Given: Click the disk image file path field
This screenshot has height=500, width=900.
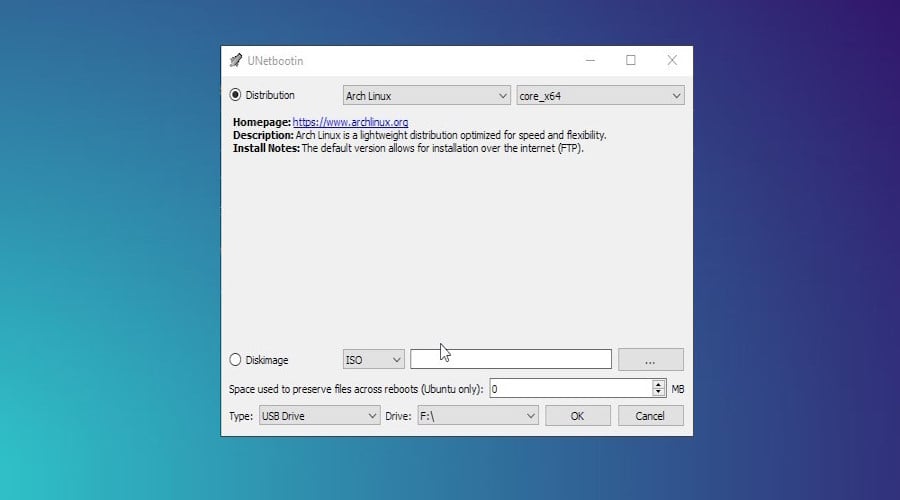Looking at the screenshot, I should pos(511,359).
